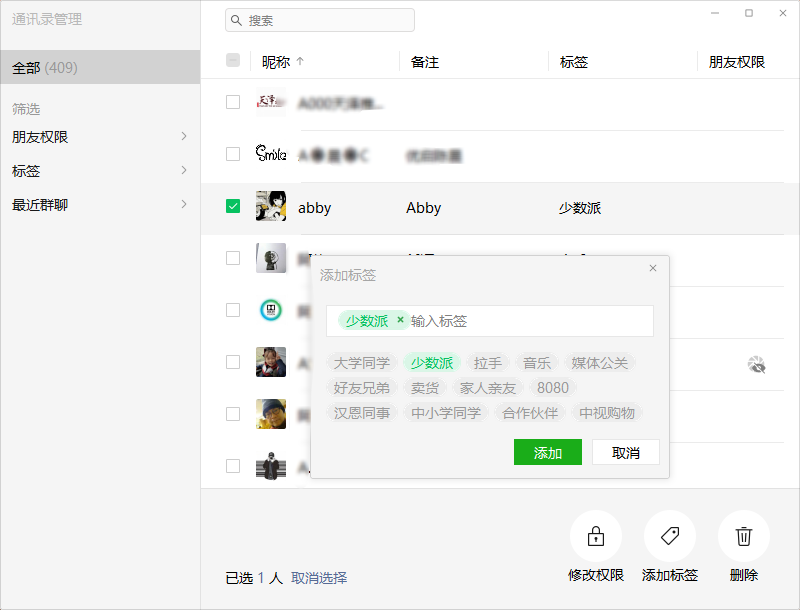Click 少数派 in abby's tag column
This screenshot has height=610, width=800.
tap(580, 208)
